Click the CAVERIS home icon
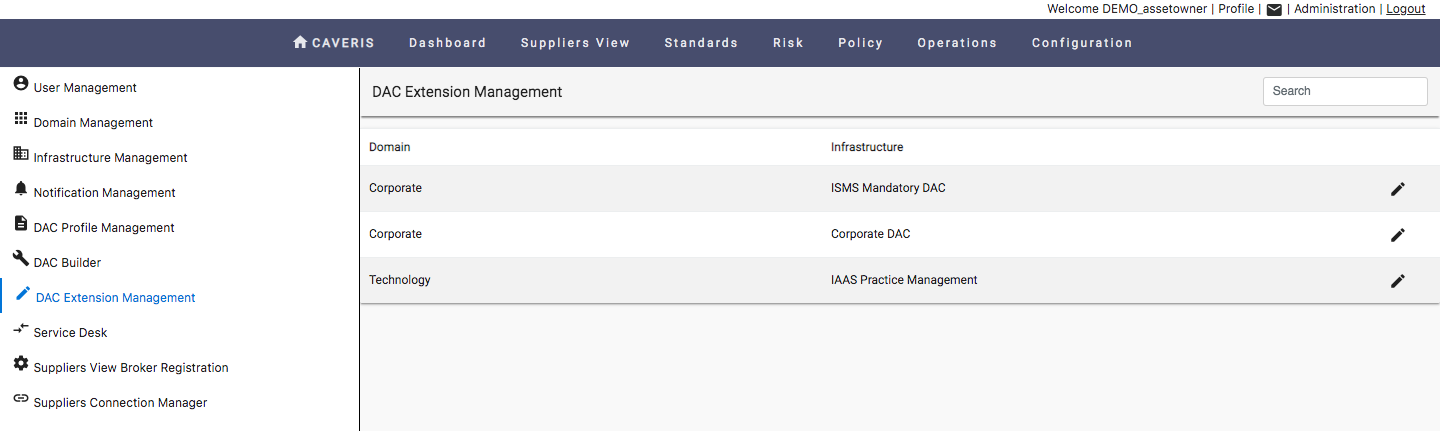 pos(300,42)
